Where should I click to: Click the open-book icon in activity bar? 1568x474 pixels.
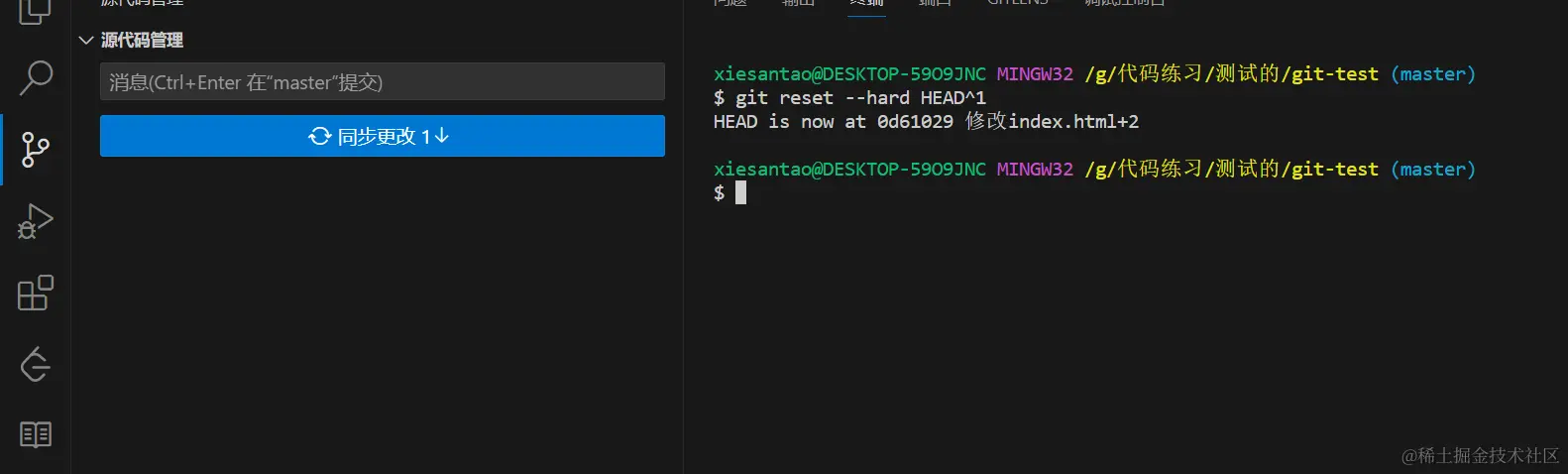36,434
